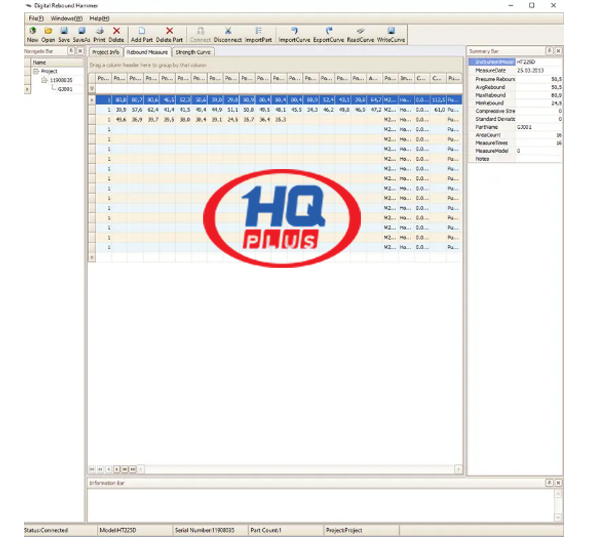Click the PartName value G3001
600x540 pixels.
[x=524, y=127]
